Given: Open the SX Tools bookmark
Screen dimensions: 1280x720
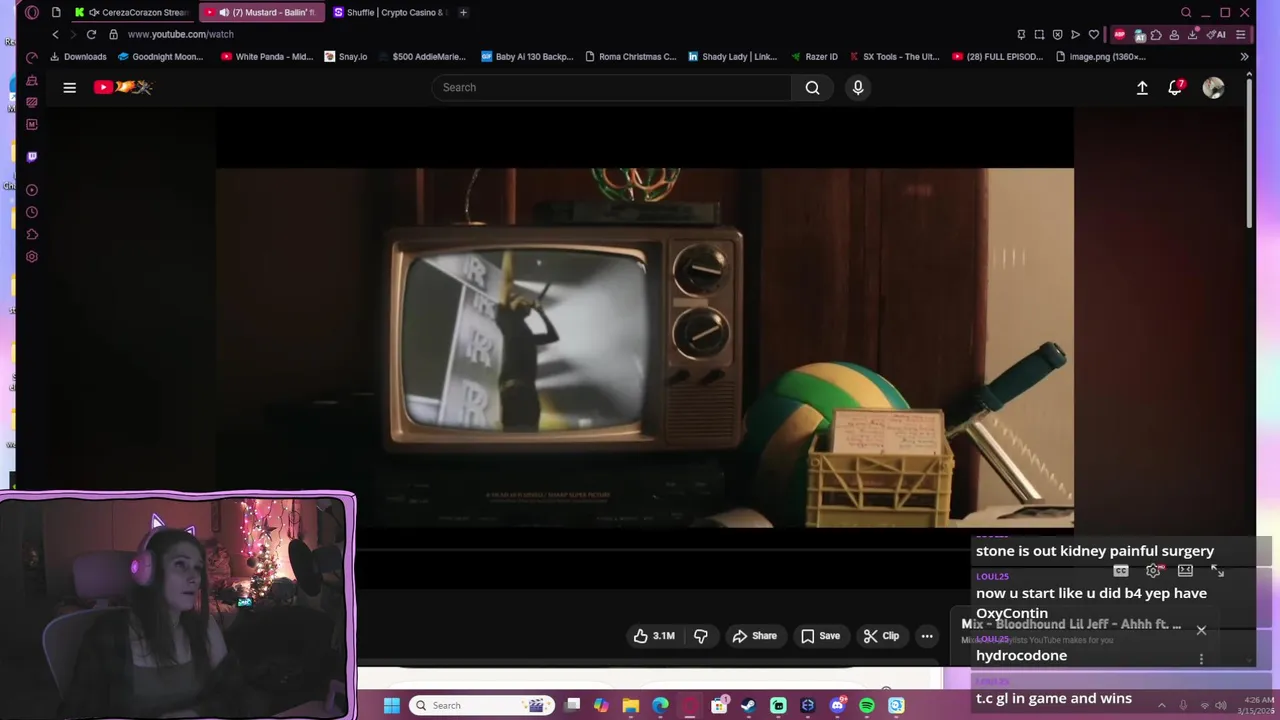Looking at the screenshot, I should coord(895,57).
